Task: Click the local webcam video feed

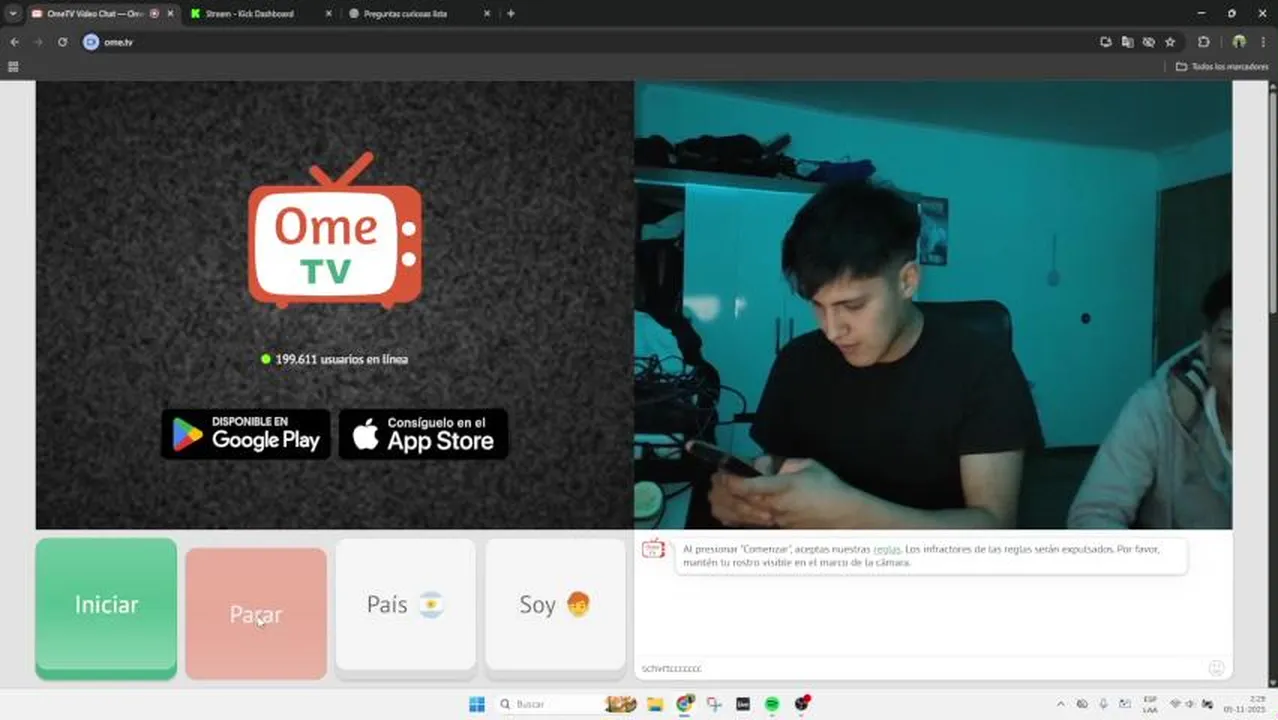Action: (x=933, y=305)
